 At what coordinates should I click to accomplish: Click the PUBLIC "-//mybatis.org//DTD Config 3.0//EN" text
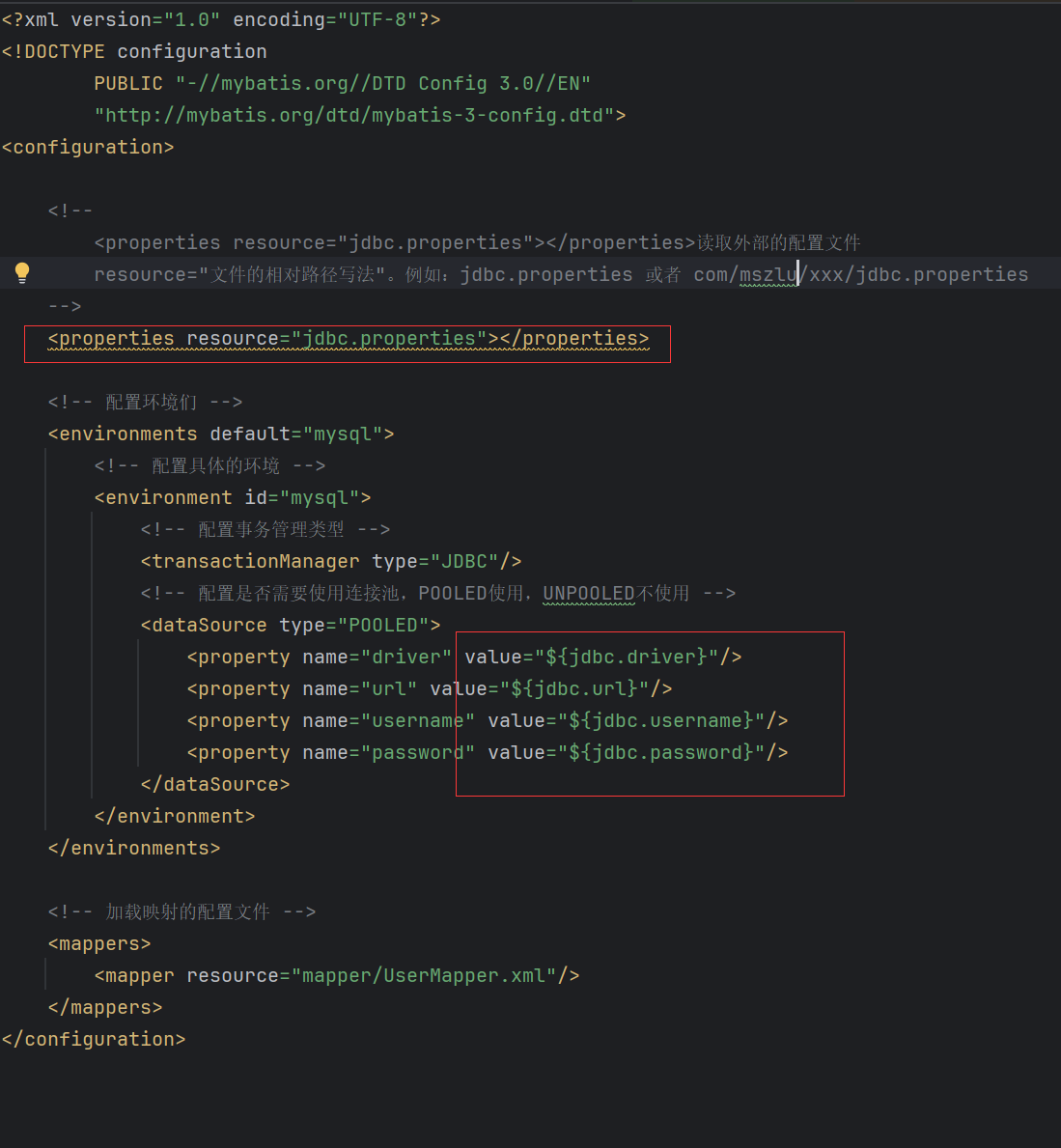342,83
